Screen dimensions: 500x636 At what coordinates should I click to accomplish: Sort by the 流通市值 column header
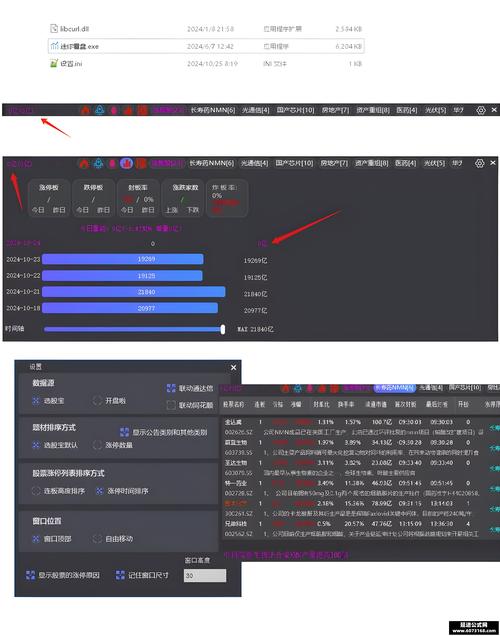(x=376, y=404)
